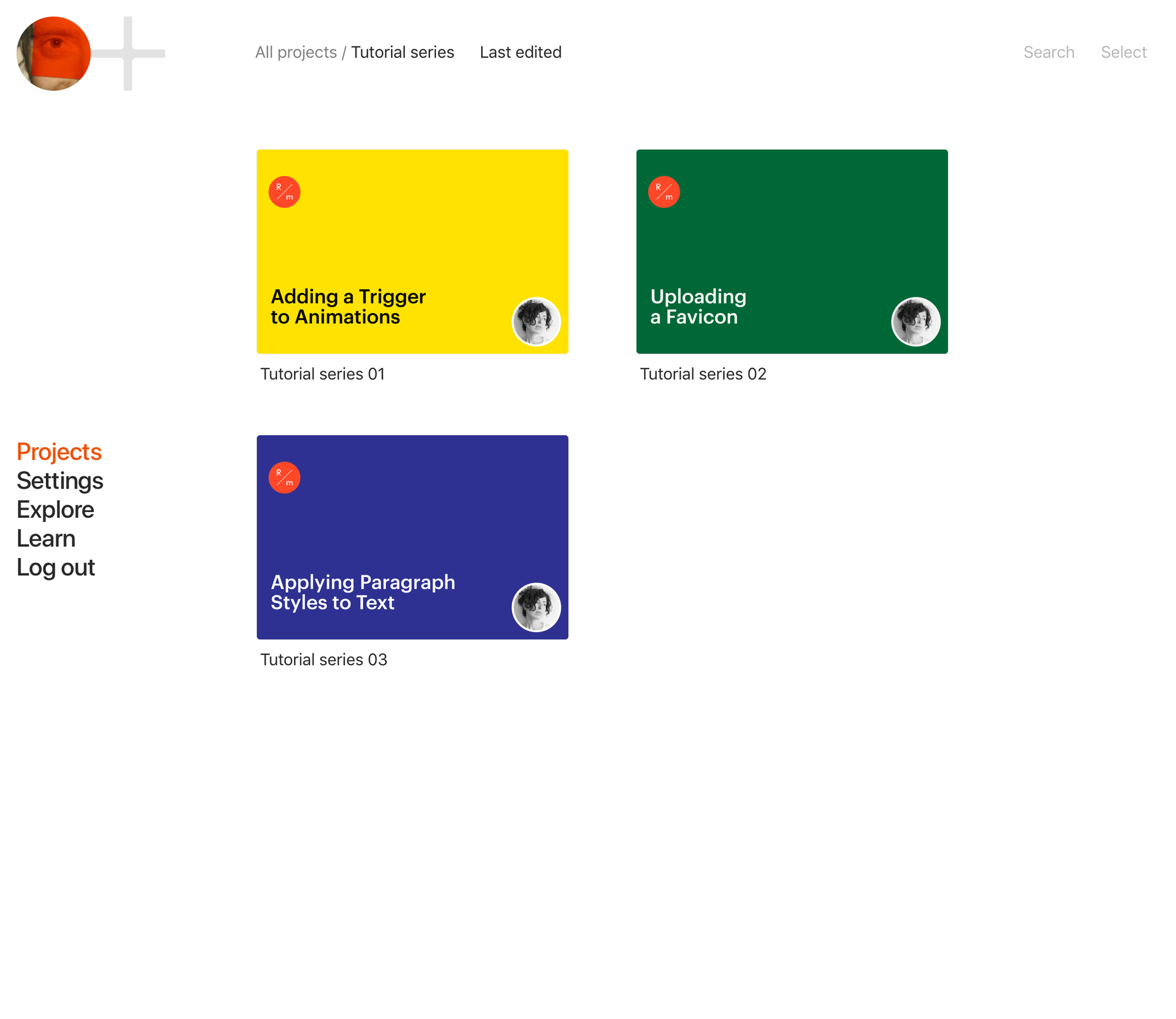Open the Last edited sort option
1176x1019 pixels.
(x=520, y=52)
